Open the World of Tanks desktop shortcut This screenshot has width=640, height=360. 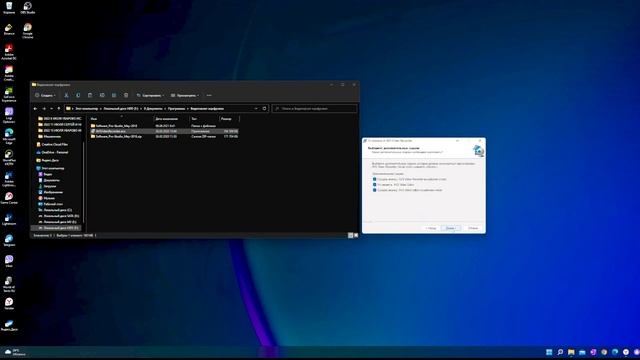point(9,284)
